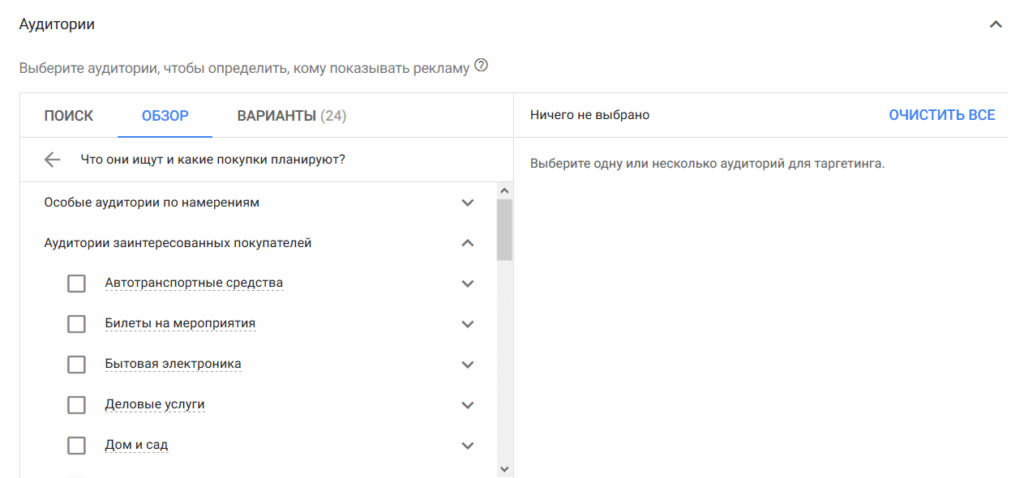This screenshot has height=478, width=1024.
Task: Tick the Деловые услуги checkbox
Action: (76, 405)
